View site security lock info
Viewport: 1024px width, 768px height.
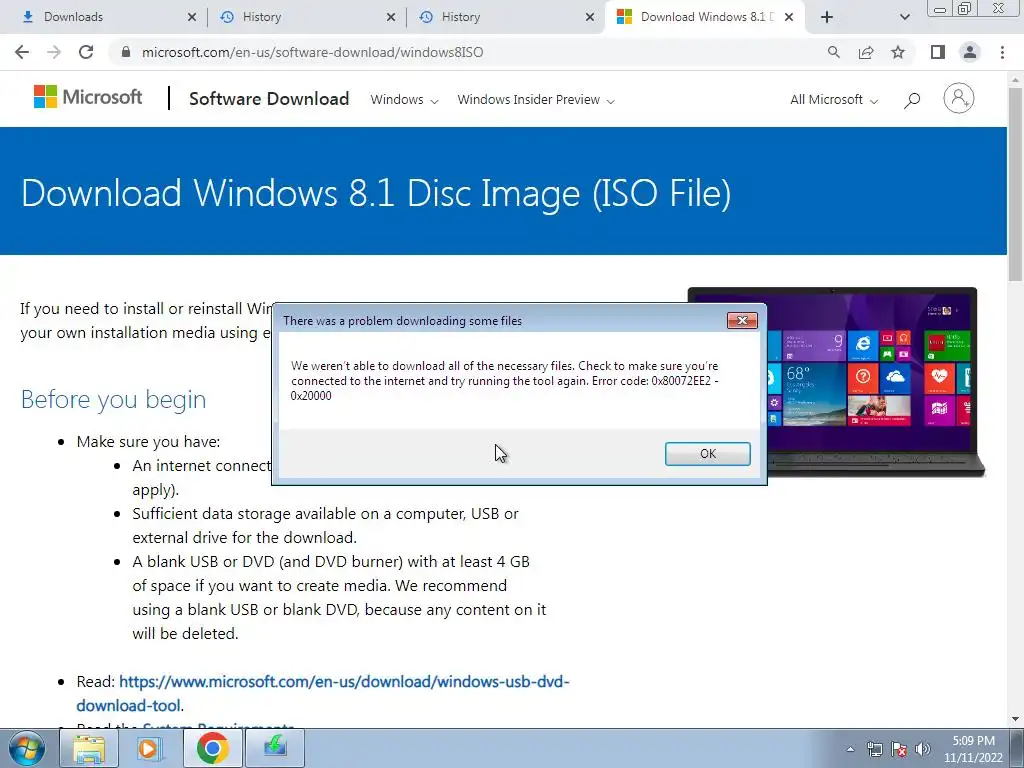(x=126, y=52)
